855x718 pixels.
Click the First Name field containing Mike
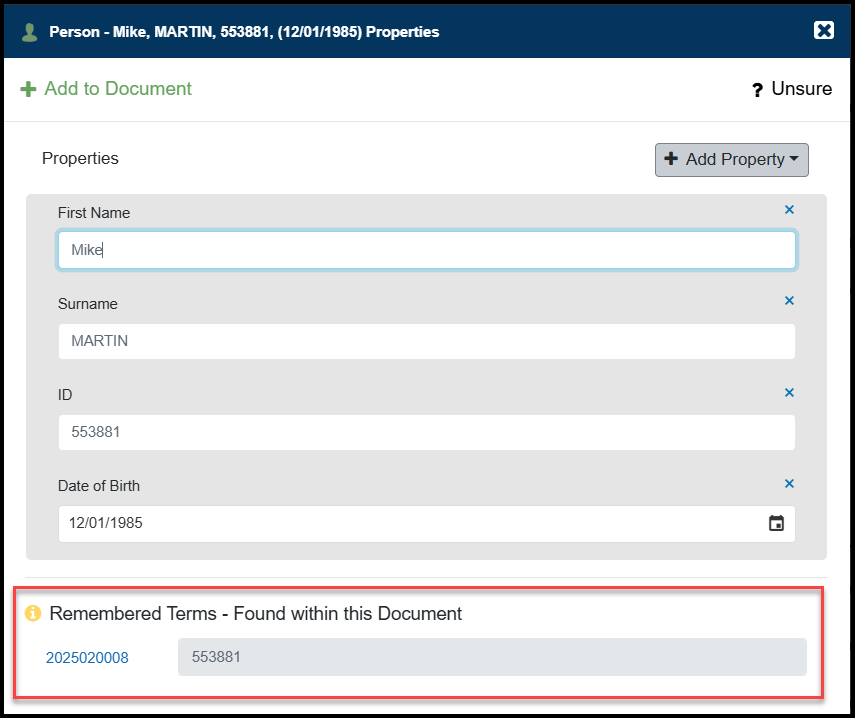point(427,250)
